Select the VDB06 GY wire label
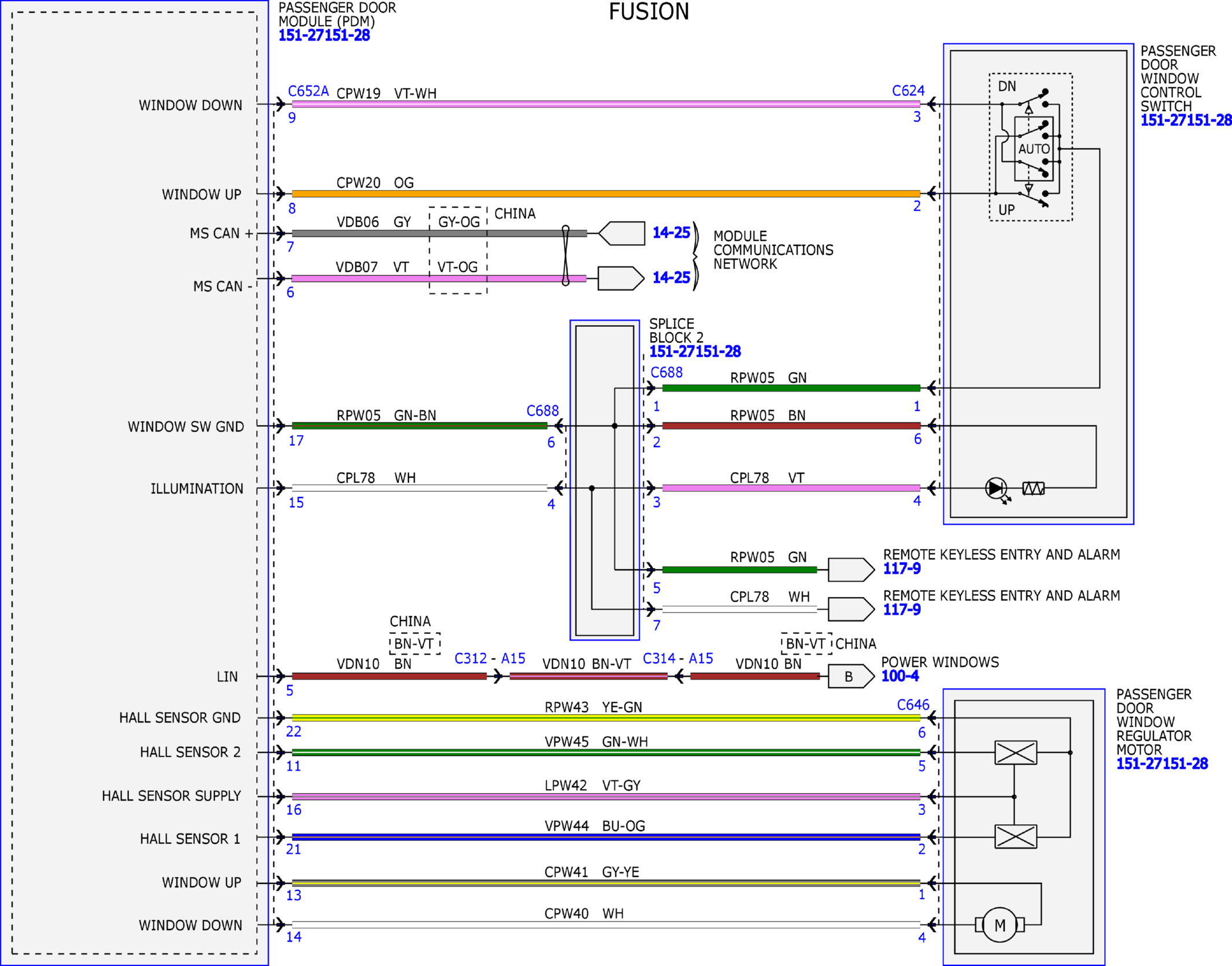1232x966 pixels. pyautogui.click(x=374, y=222)
